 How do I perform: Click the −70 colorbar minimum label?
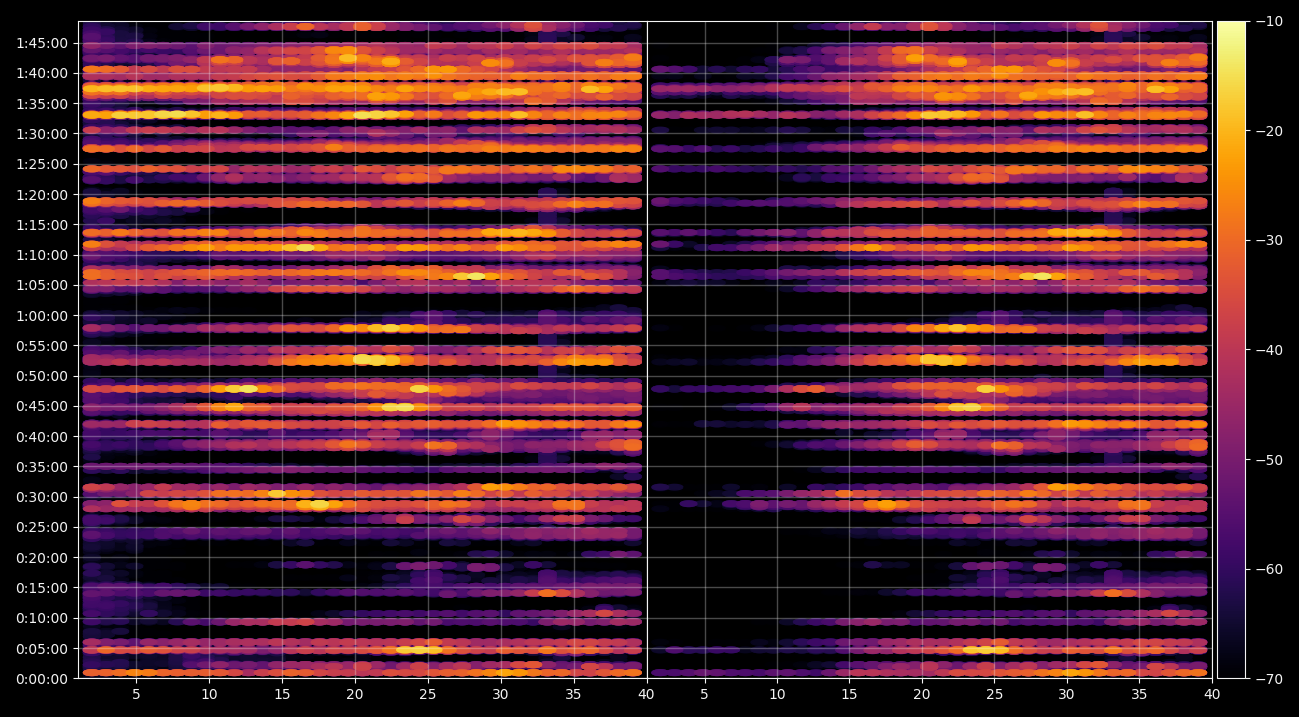coord(1269,679)
